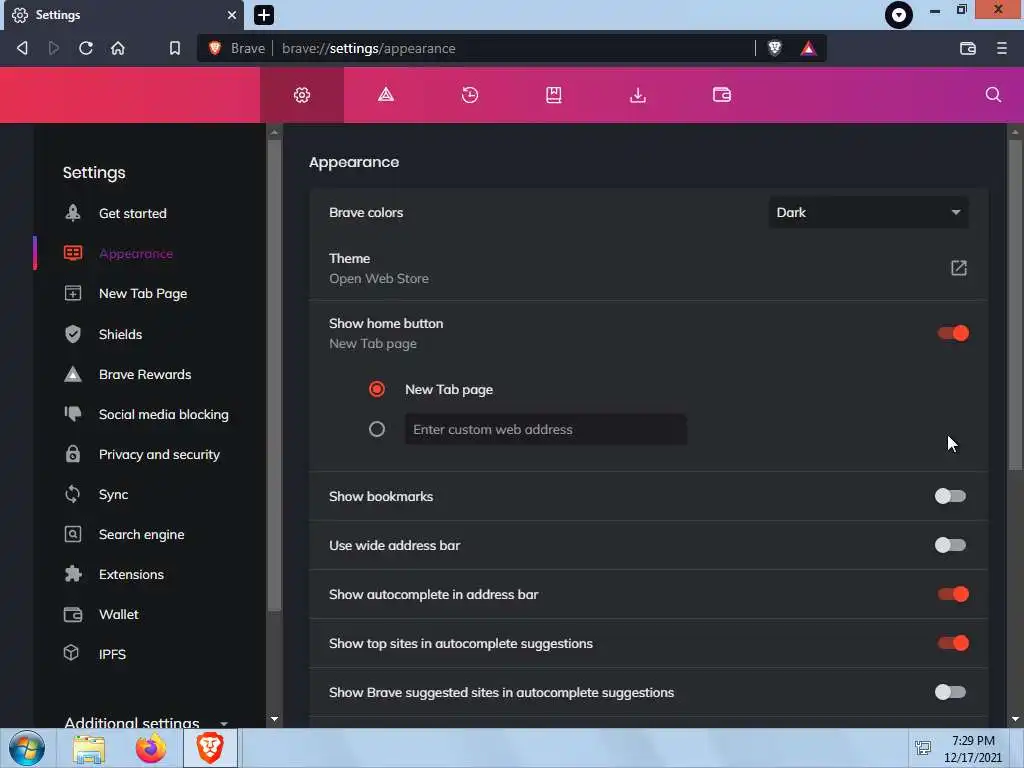This screenshot has height=768, width=1024.
Task: Click the Enter custom web address field
Action: point(545,430)
